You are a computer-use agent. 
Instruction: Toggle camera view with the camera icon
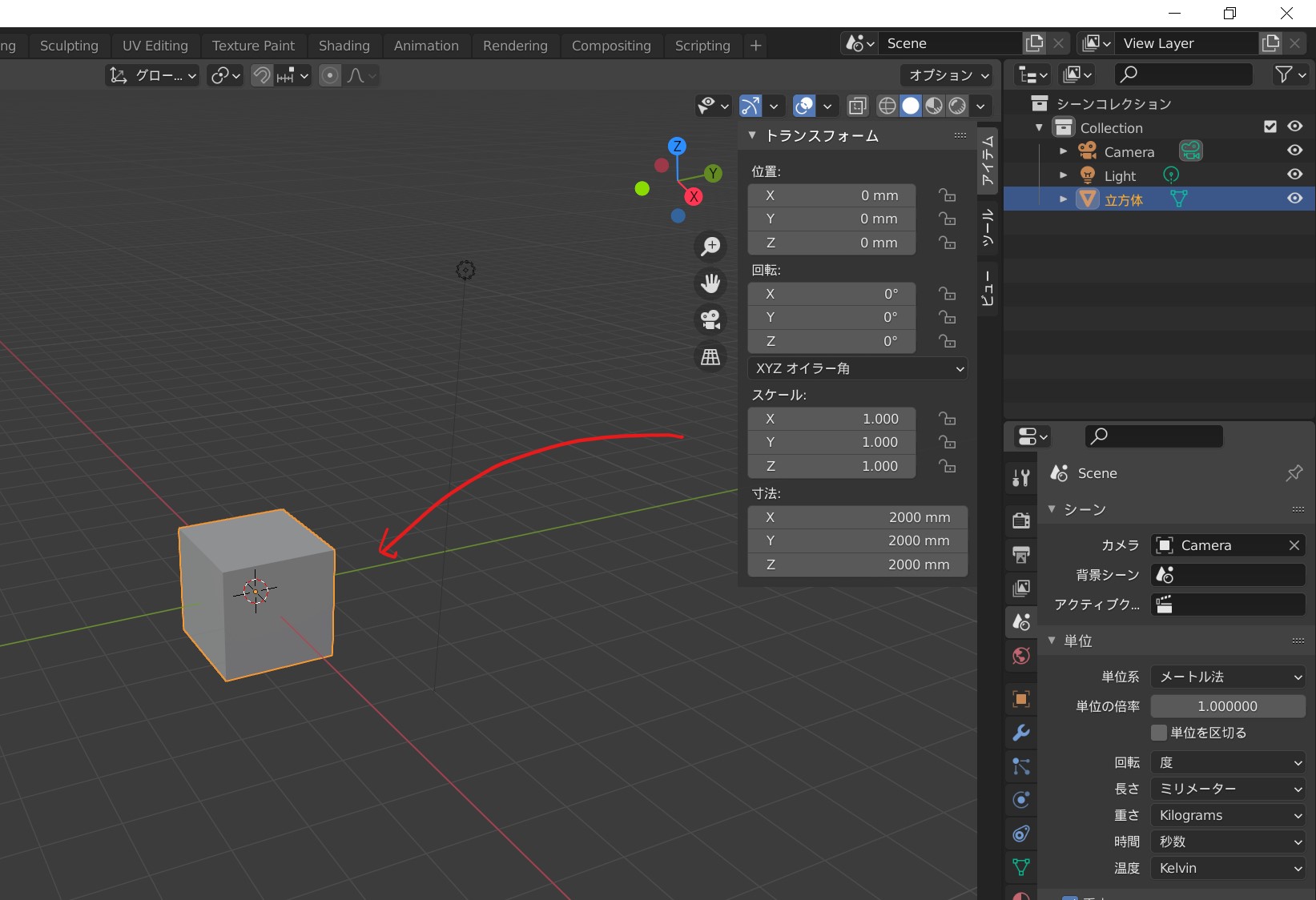[710, 319]
